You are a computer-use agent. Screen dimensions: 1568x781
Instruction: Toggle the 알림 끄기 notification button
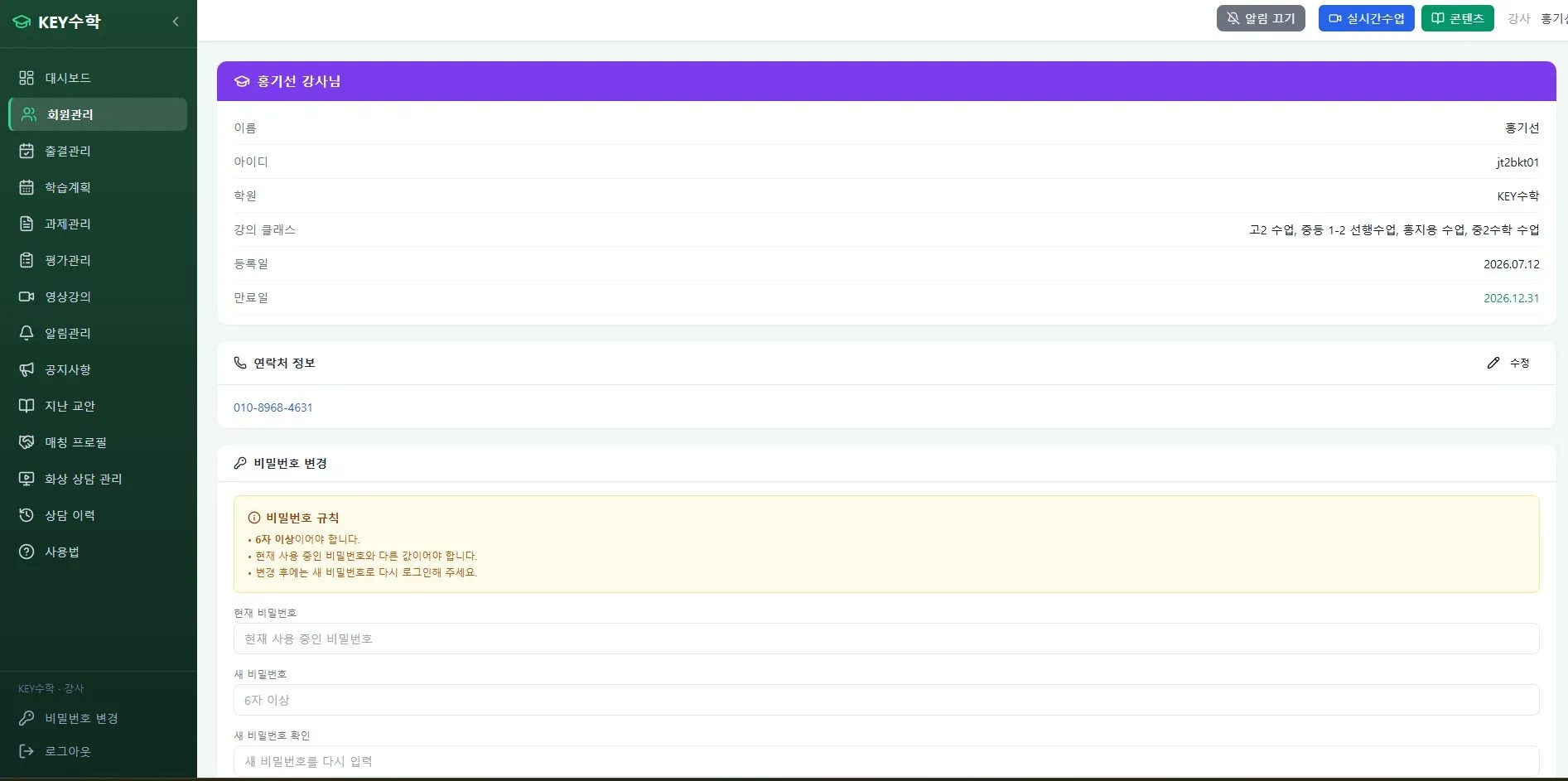coord(1261,18)
